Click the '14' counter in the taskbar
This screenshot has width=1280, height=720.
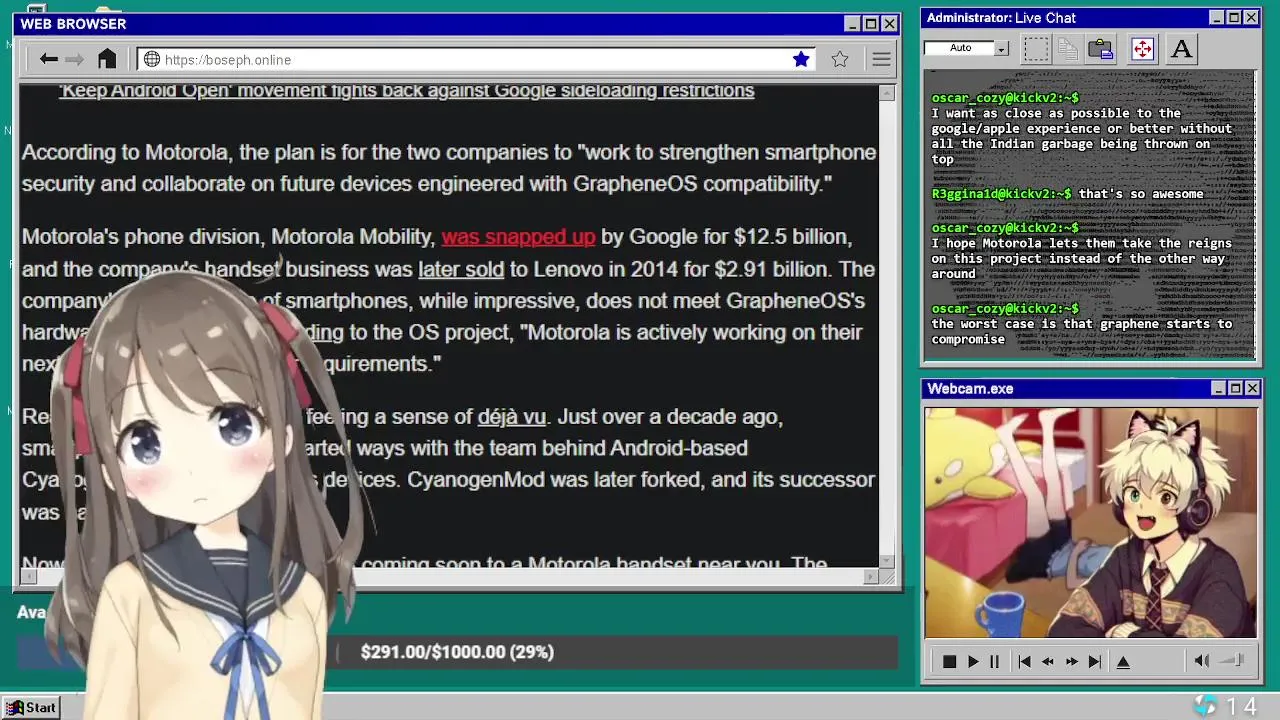[1241, 707]
